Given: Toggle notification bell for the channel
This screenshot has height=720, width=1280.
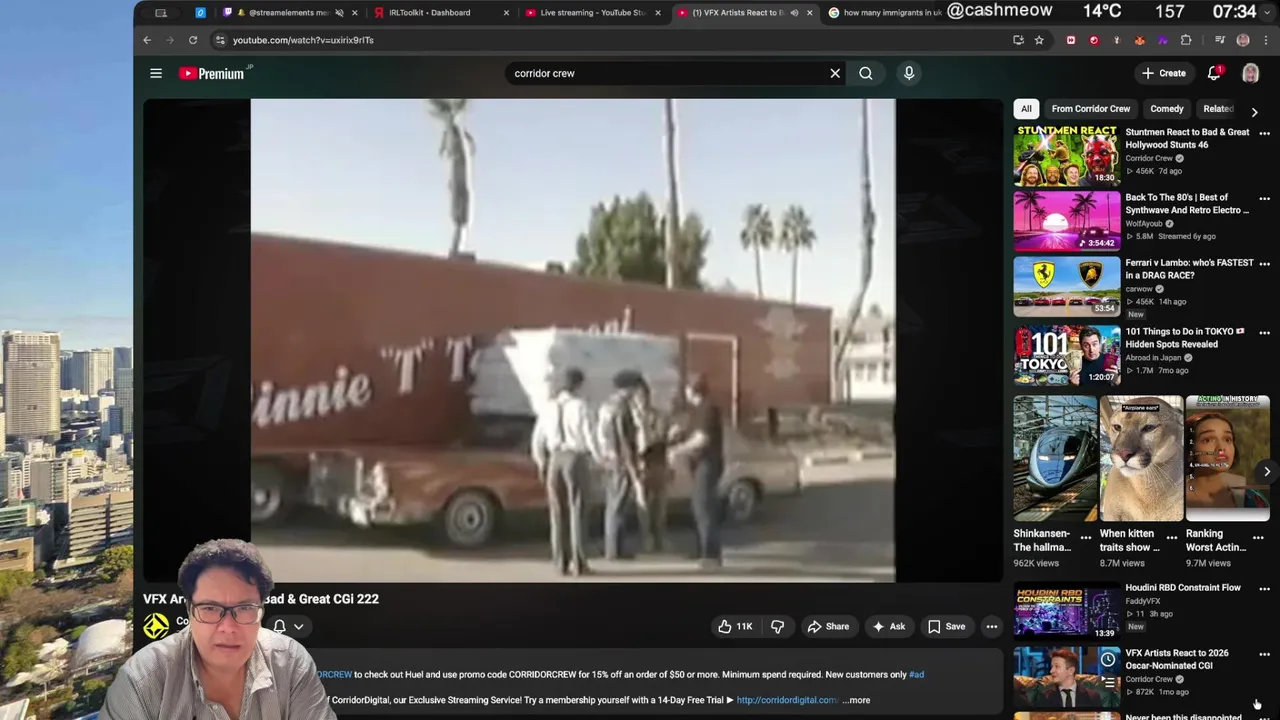Looking at the screenshot, I should click(280, 627).
